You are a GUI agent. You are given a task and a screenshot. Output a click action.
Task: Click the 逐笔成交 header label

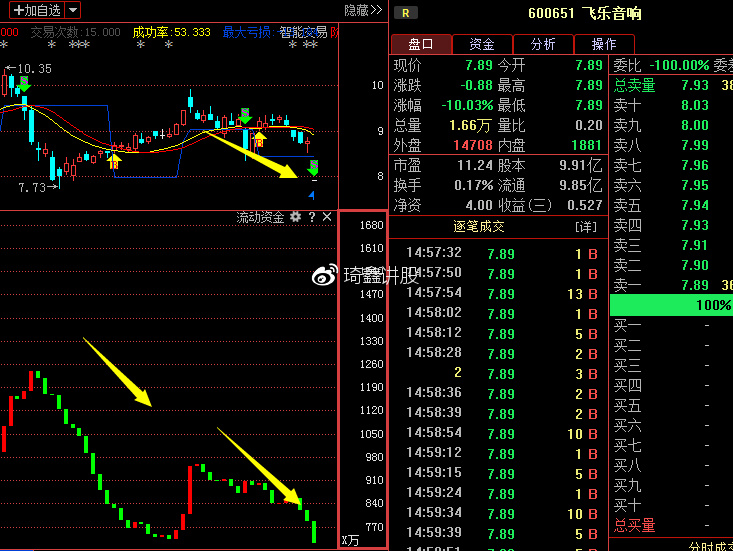pos(479,227)
